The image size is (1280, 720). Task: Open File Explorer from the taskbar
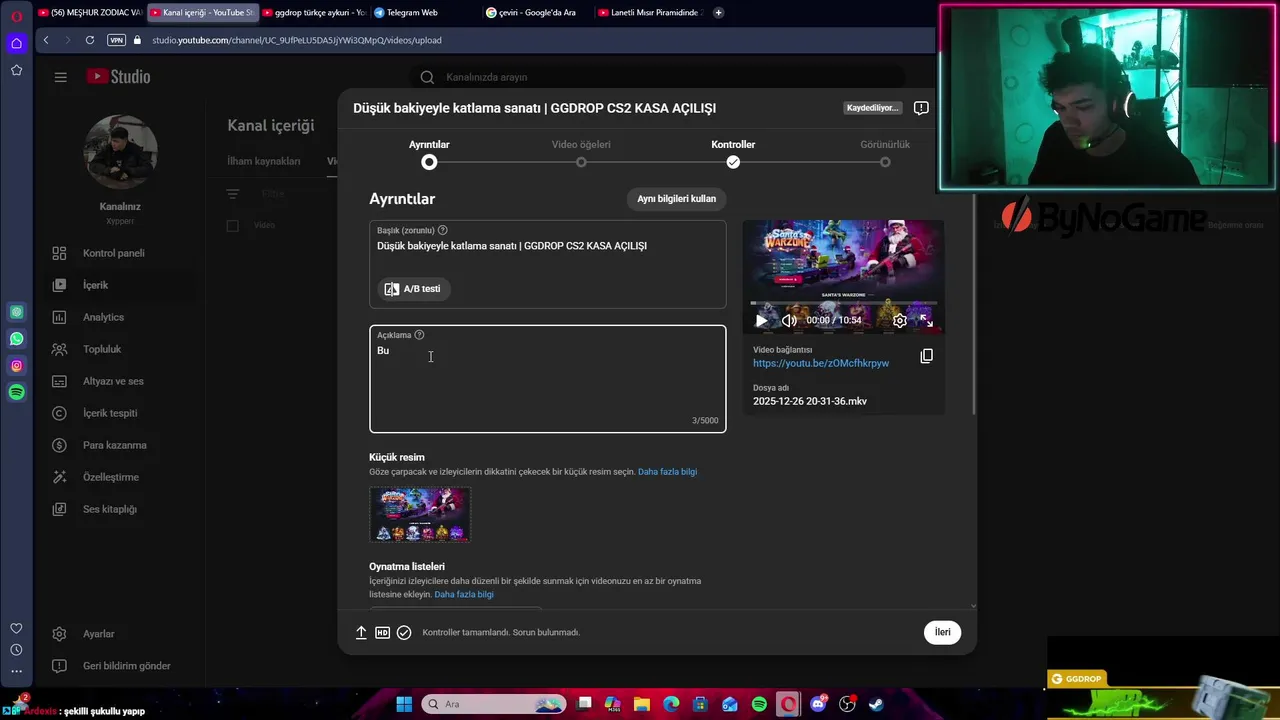pyautogui.click(x=642, y=704)
